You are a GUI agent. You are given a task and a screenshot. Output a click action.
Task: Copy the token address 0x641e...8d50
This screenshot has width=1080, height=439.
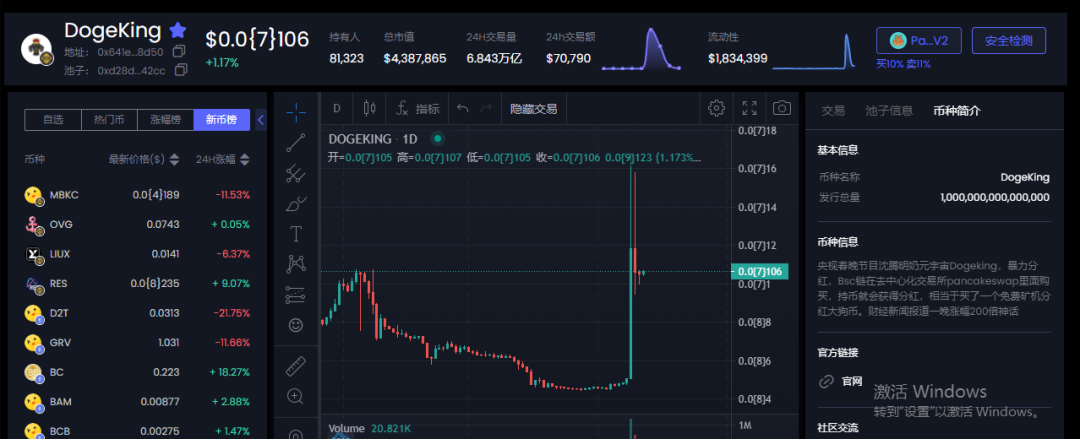(180, 51)
